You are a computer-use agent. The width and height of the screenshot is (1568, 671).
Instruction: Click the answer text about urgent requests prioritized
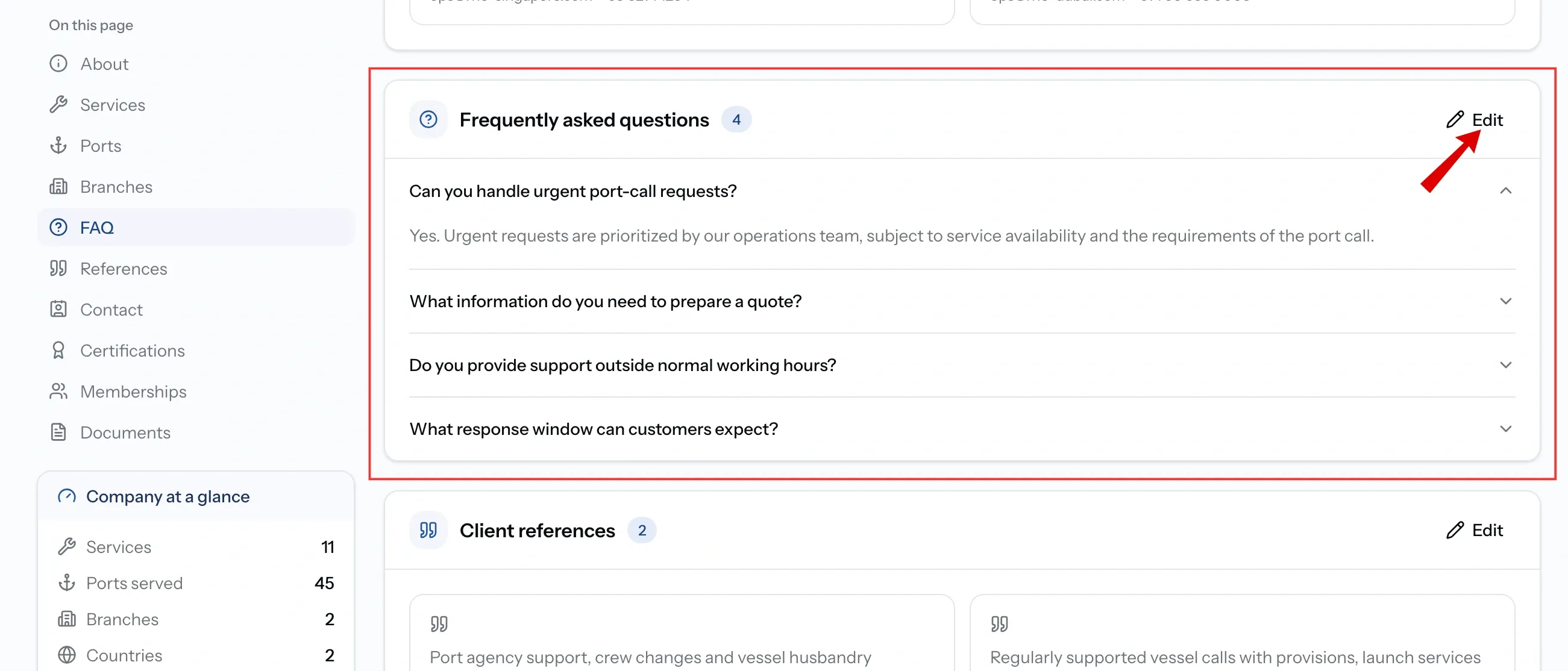click(891, 236)
